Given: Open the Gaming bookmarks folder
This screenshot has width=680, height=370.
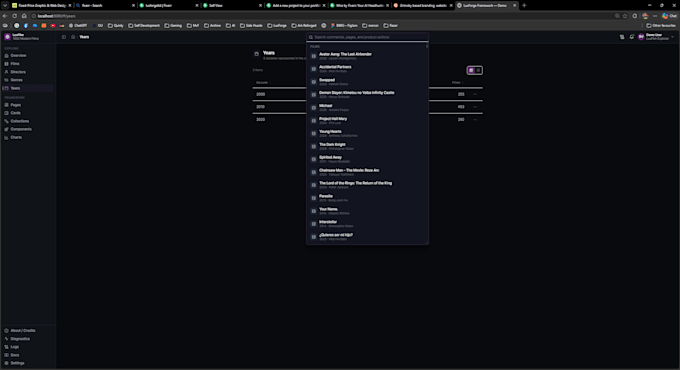Looking at the screenshot, I should click(x=173, y=26).
